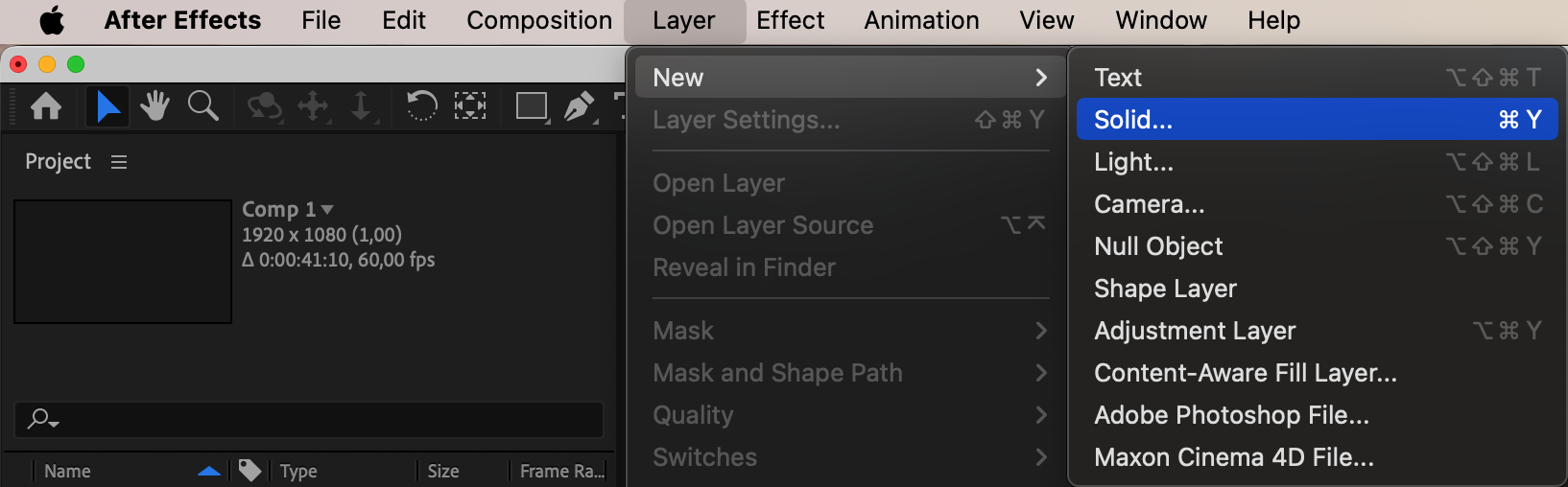
Task: Select the Hand tool
Action: click(154, 105)
